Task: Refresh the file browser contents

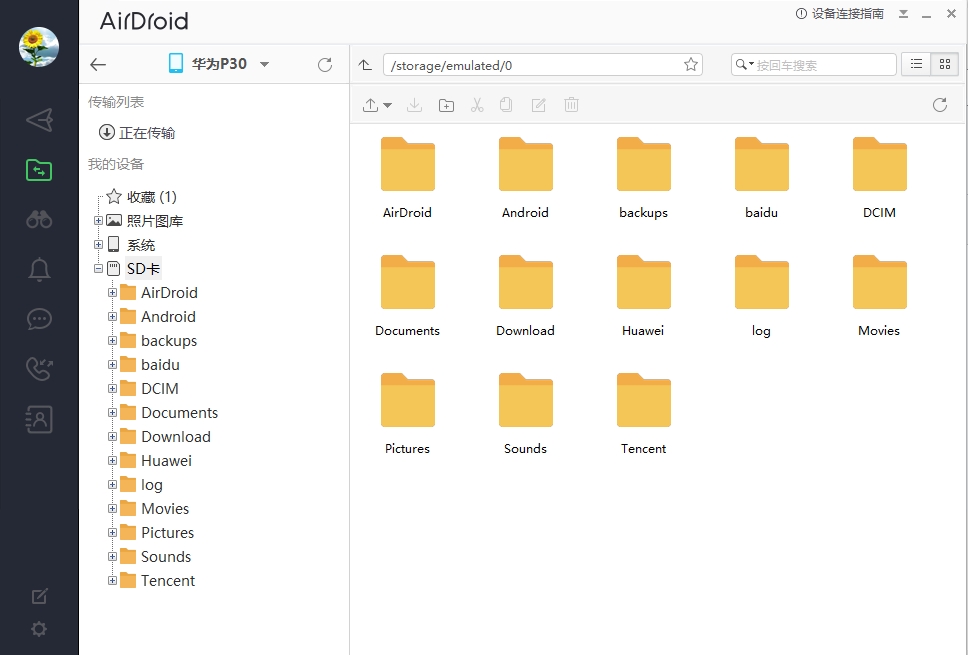Action: [x=940, y=105]
